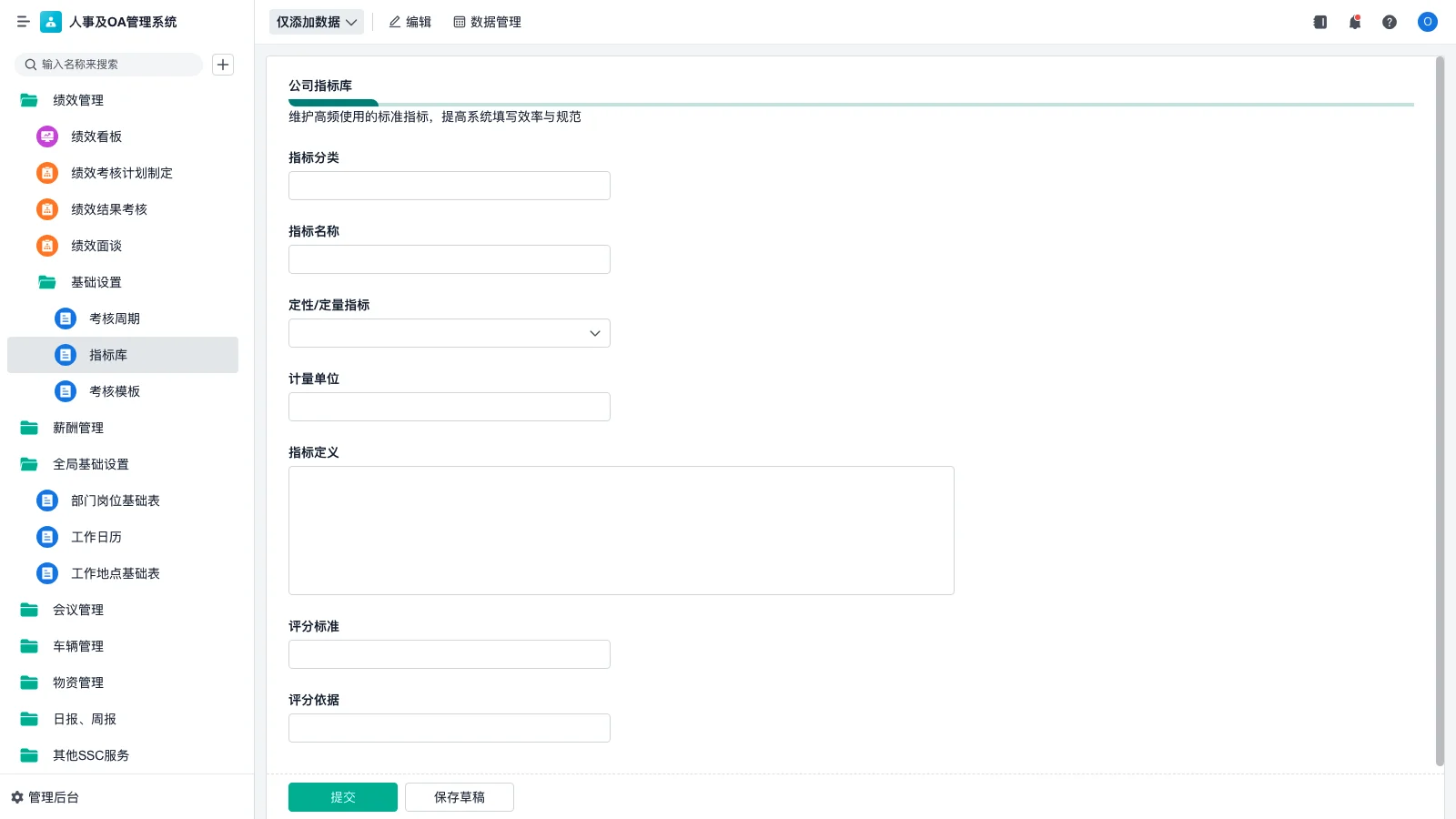Image resolution: width=1456 pixels, height=819 pixels.
Task: Open the help question mark icon
Action: (x=1390, y=22)
